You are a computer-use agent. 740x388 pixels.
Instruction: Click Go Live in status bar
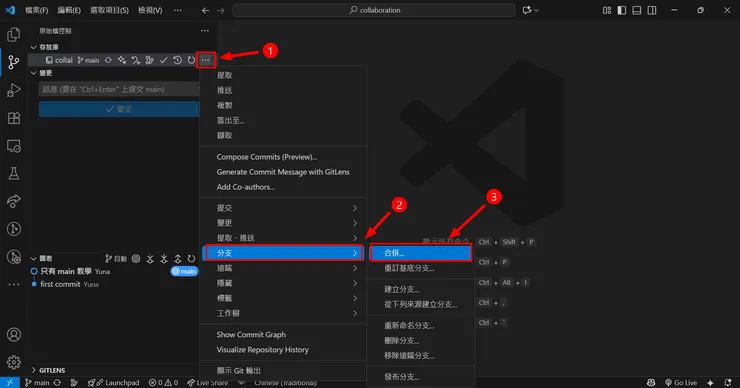click(x=681, y=383)
